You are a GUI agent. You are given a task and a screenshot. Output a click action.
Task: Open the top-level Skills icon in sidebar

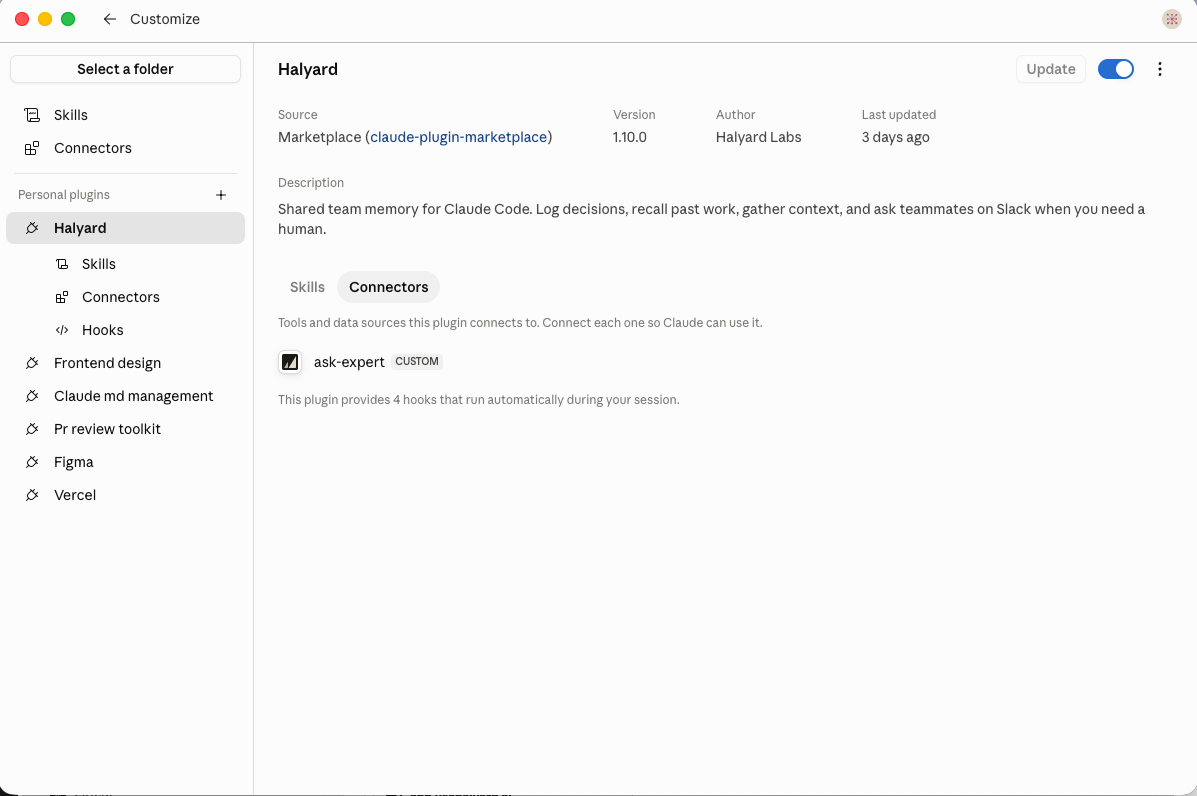click(x=32, y=115)
